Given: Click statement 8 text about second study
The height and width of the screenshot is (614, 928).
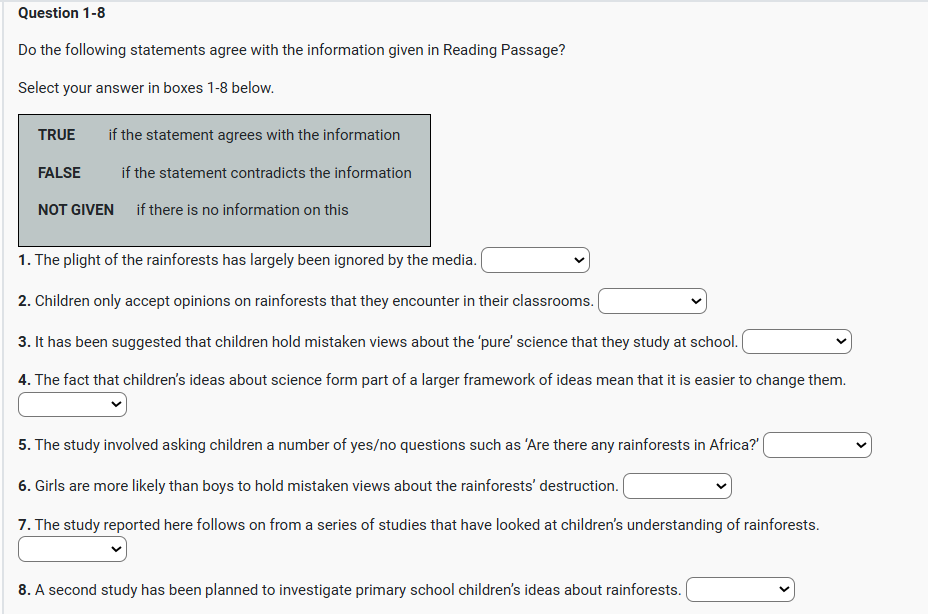Looking at the screenshot, I should pos(350,590).
